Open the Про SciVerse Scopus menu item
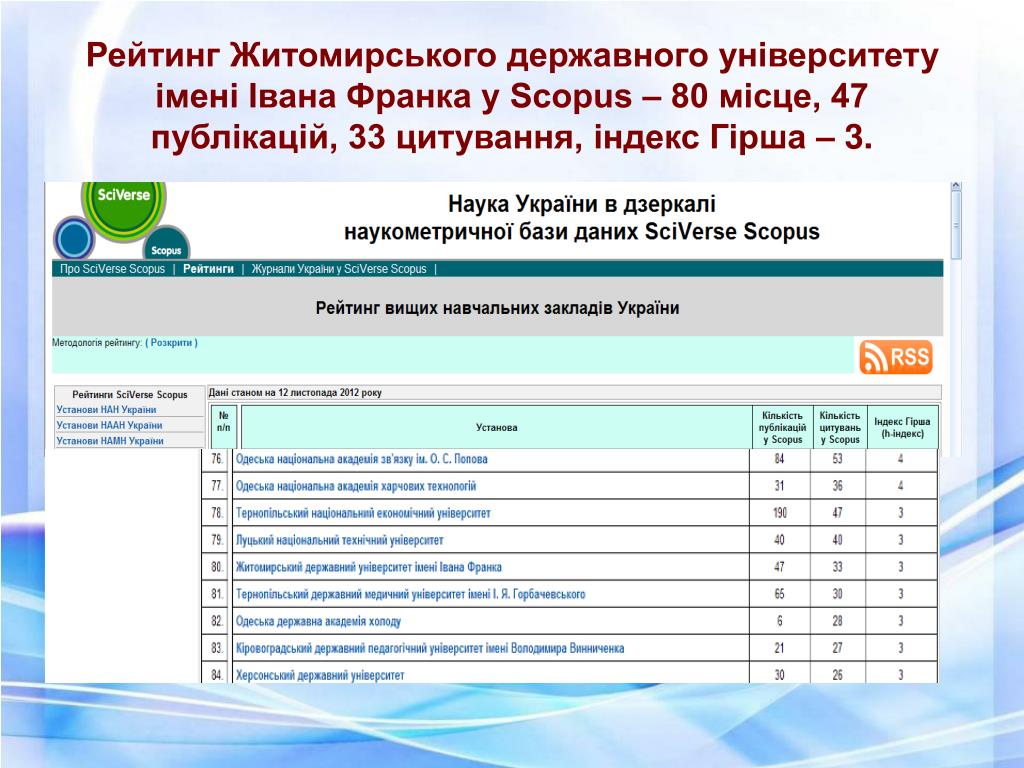This screenshot has height=768, width=1024. (112, 269)
